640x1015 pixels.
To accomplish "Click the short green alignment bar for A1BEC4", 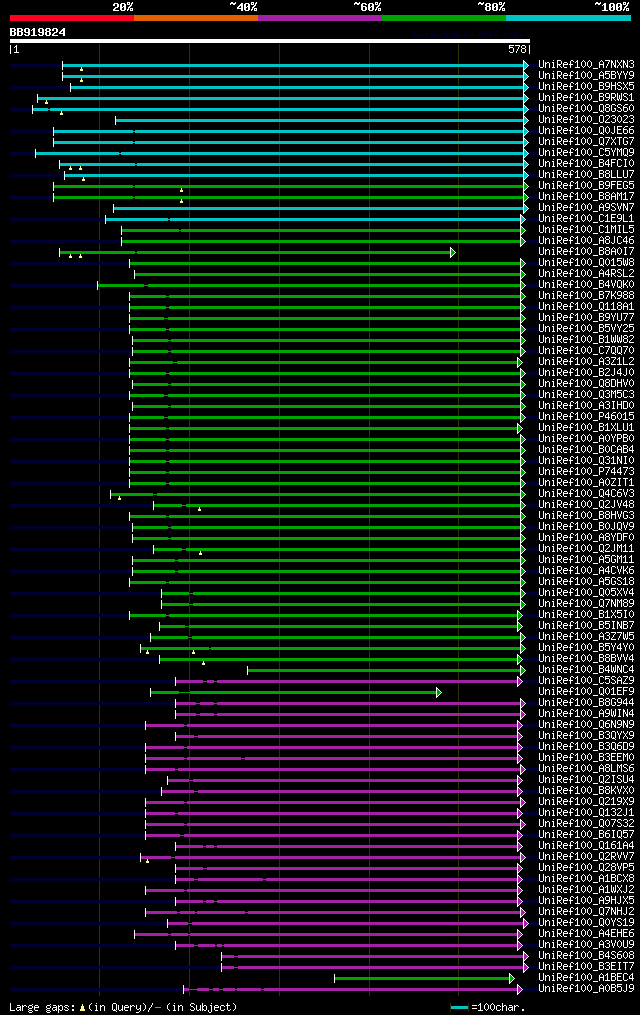I will point(424,979).
